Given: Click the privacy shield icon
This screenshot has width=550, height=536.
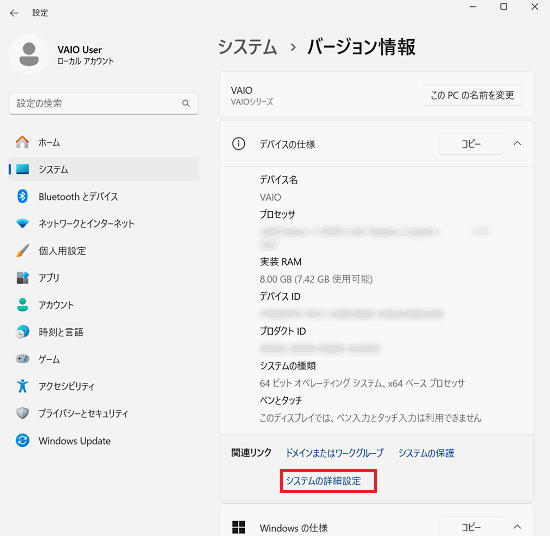Looking at the screenshot, I should coord(22,413).
